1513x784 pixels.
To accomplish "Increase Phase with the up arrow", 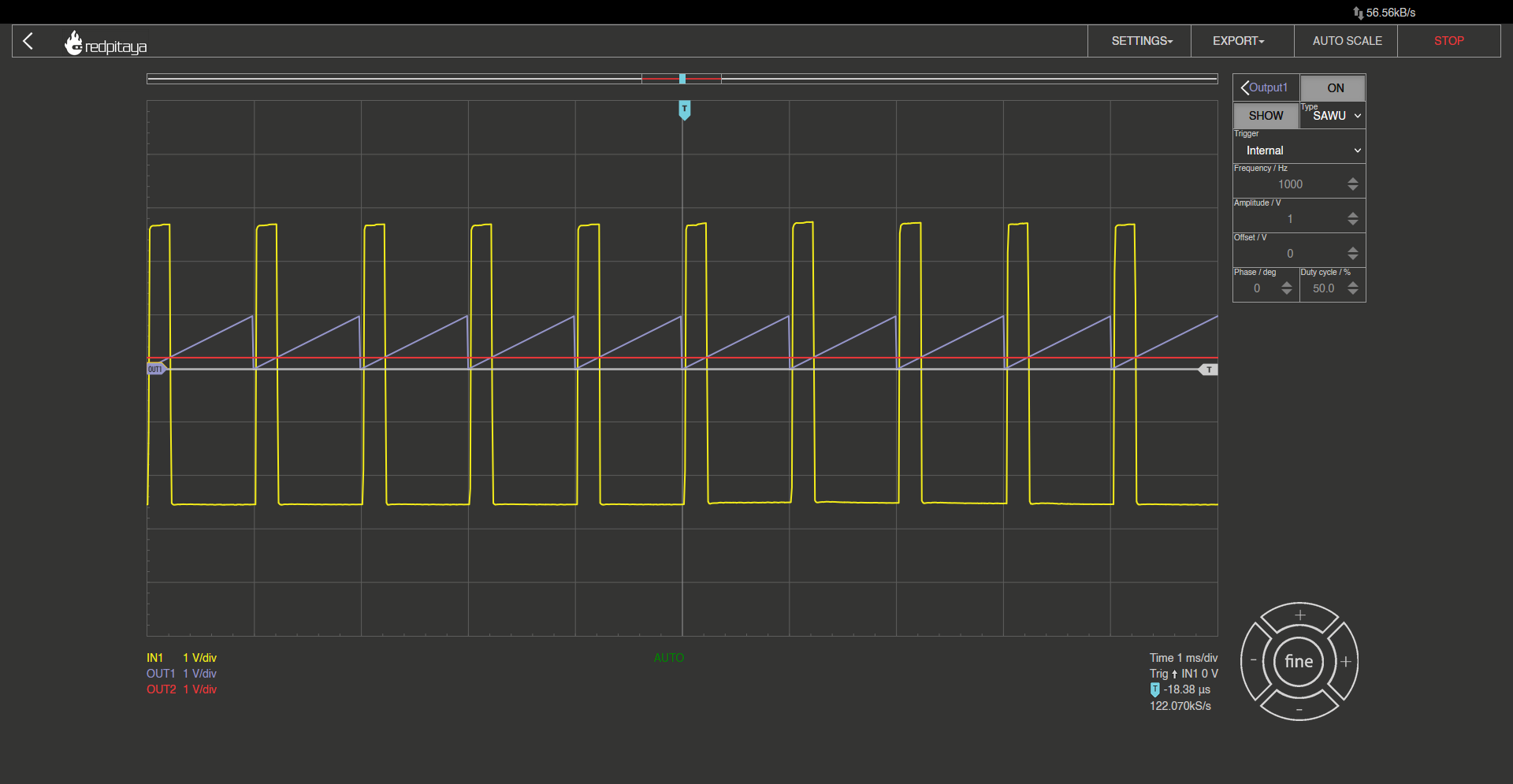I will (x=1287, y=284).
